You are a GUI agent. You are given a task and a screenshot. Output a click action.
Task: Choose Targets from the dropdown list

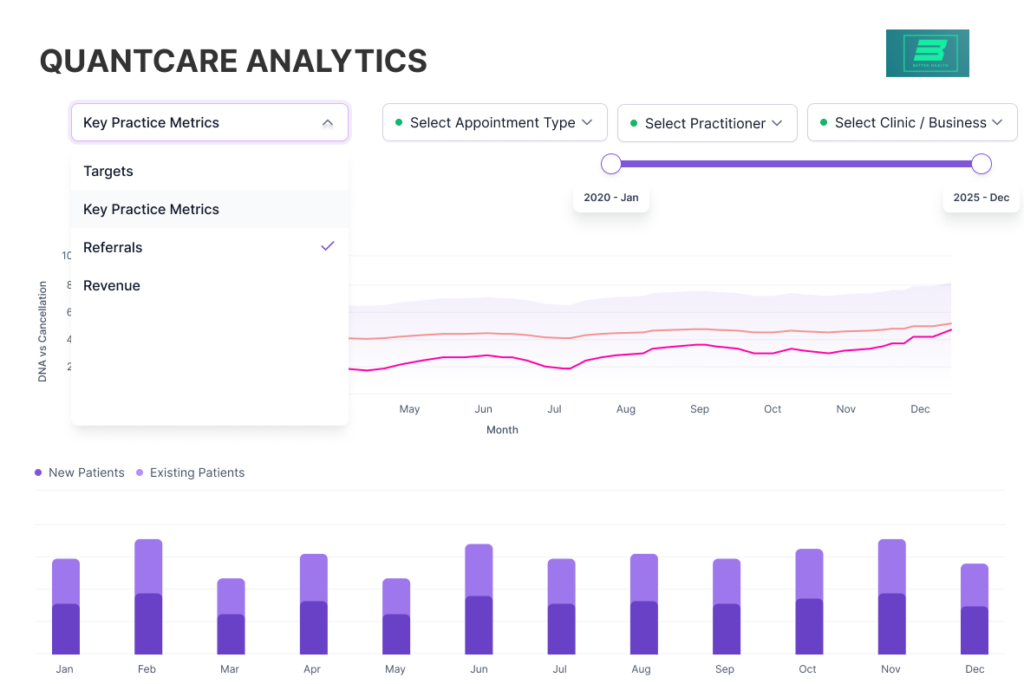pyautogui.click(x=210, y=171)
